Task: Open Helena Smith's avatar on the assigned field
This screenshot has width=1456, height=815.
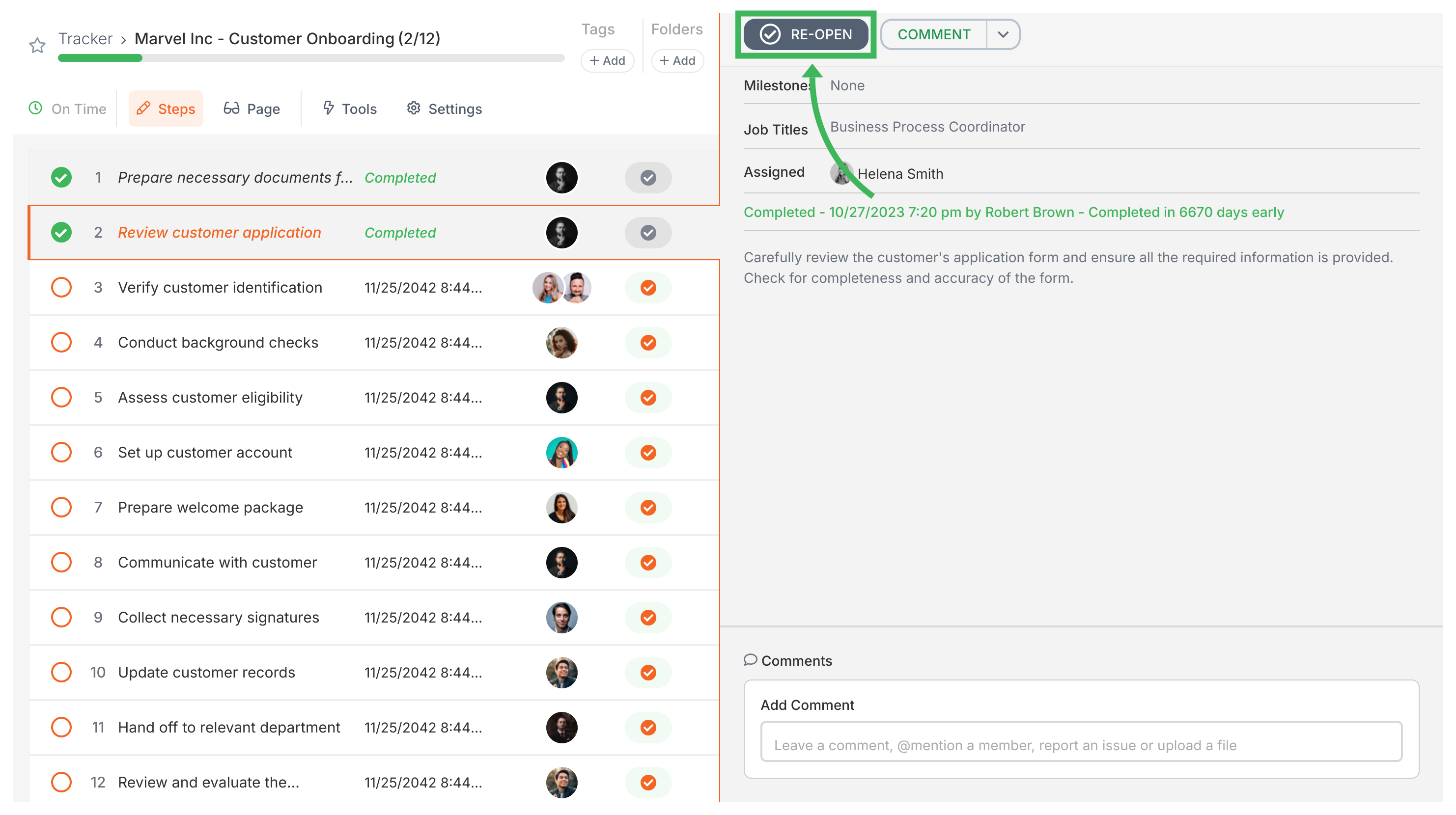Action: pyautogui.click(x=841, y=173)
